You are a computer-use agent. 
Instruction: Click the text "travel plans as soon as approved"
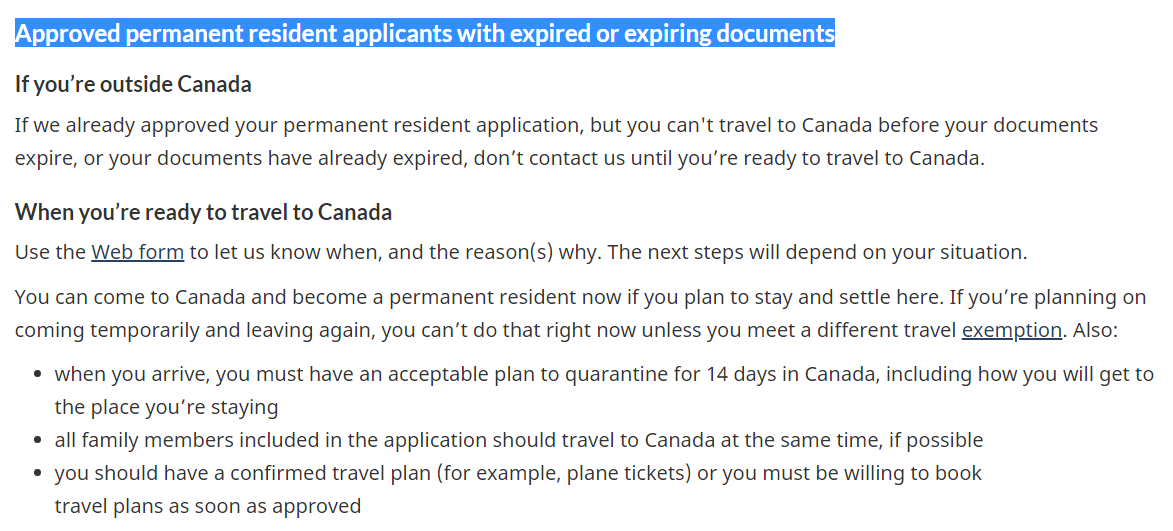tap(208, 506)
